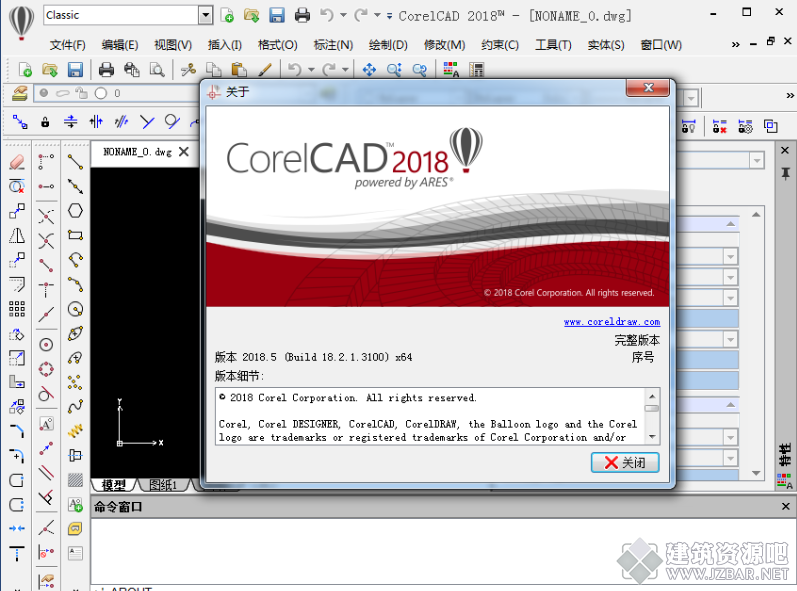797x591 pixels.
Task: Click inside the command window input area
Action: pyautogui.click(x=442, y=550)
